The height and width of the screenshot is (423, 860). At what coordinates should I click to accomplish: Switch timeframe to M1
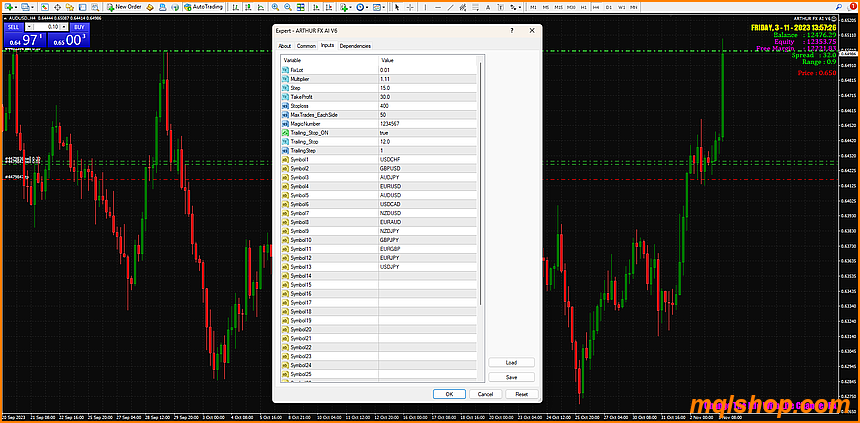(x=533, y=7)
